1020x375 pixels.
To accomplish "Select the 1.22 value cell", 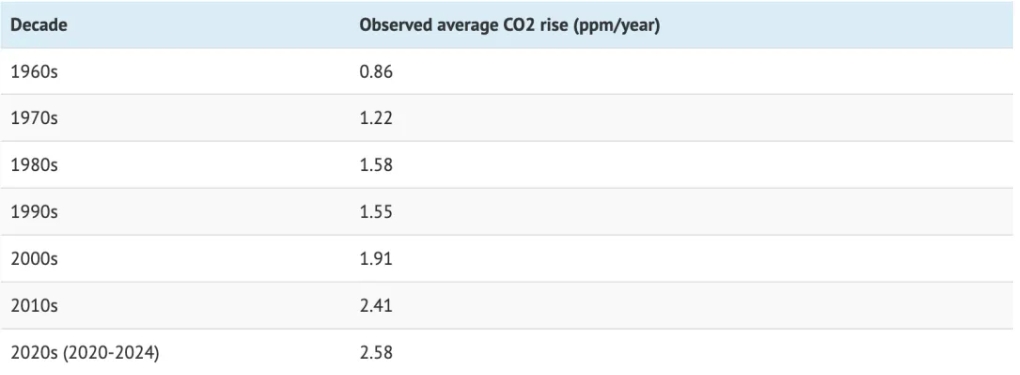I will (685, 118).
